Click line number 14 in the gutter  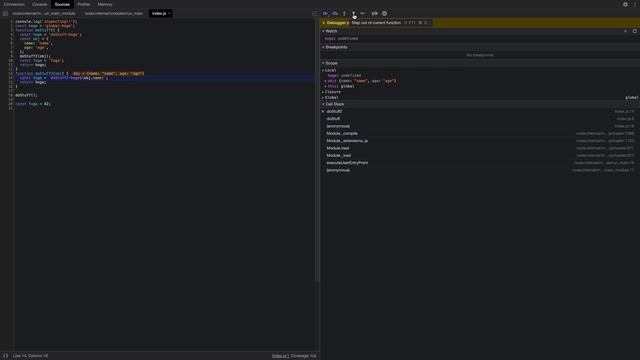(11, 78)
